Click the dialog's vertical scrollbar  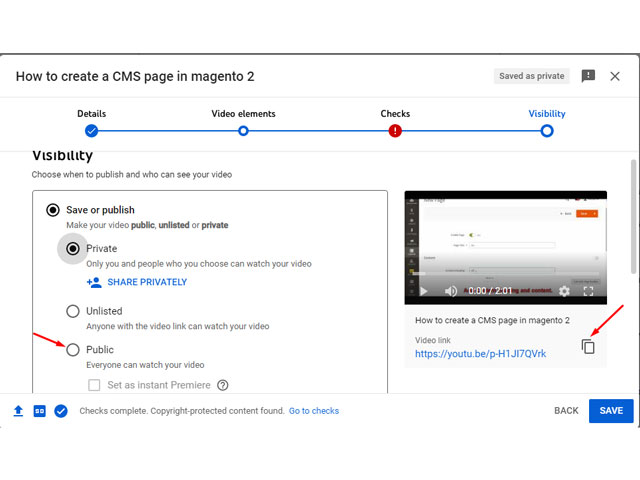633,216
